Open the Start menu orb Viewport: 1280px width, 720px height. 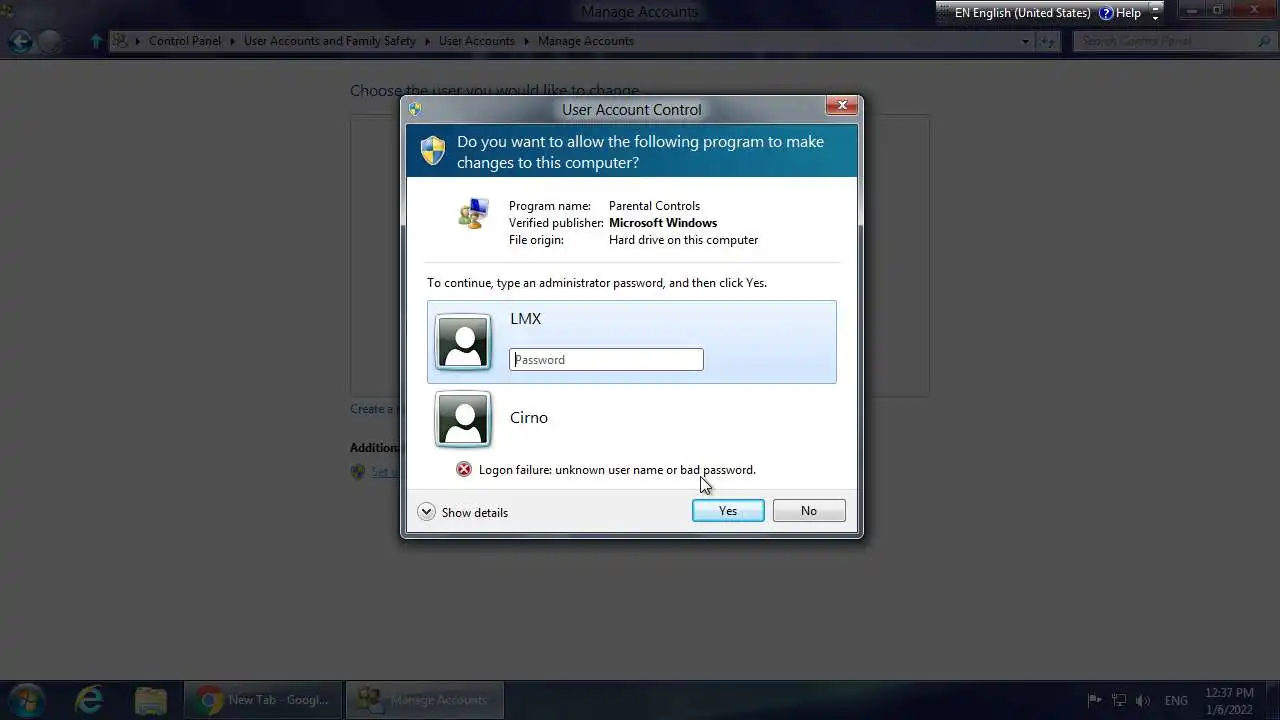click(26, 699)
